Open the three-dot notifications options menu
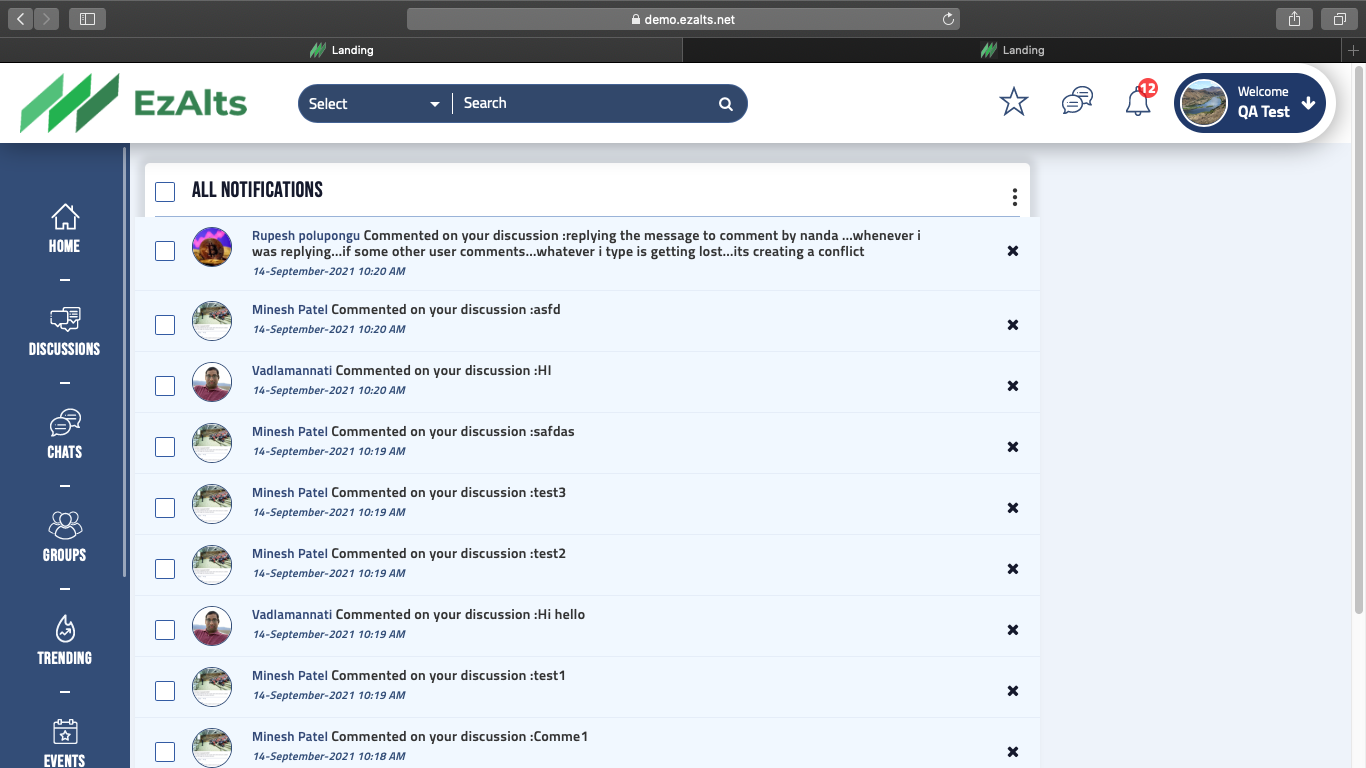The height and width of the screenshot is (768, 1366). (x=1014, y=197)
